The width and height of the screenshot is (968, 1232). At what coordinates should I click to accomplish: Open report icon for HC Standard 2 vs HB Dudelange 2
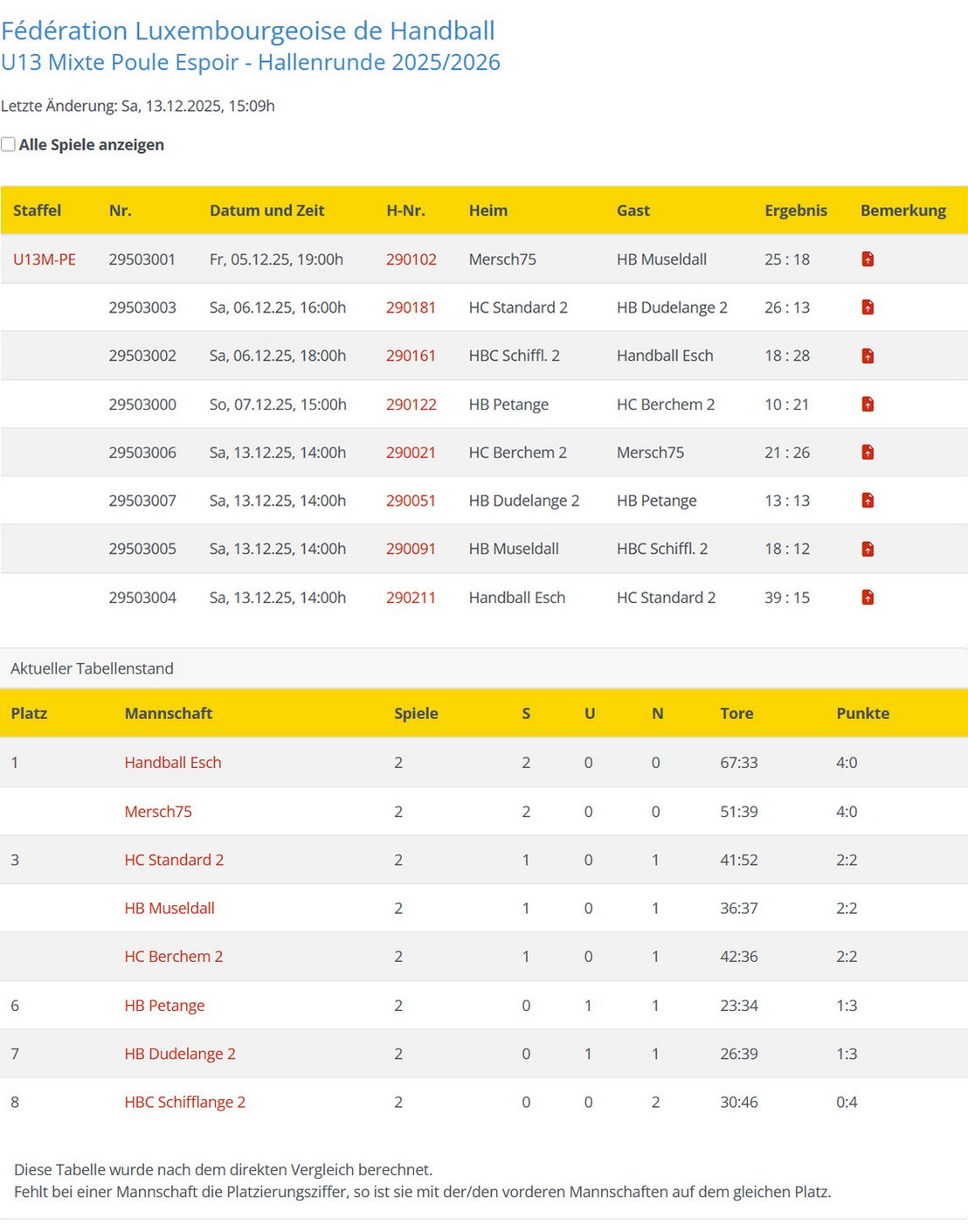868,308
